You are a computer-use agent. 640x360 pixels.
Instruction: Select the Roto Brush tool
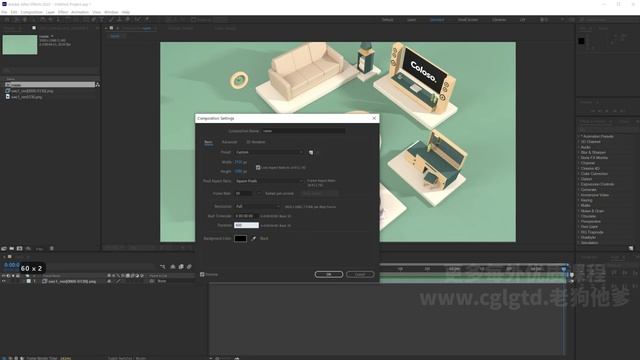point(139,19)
